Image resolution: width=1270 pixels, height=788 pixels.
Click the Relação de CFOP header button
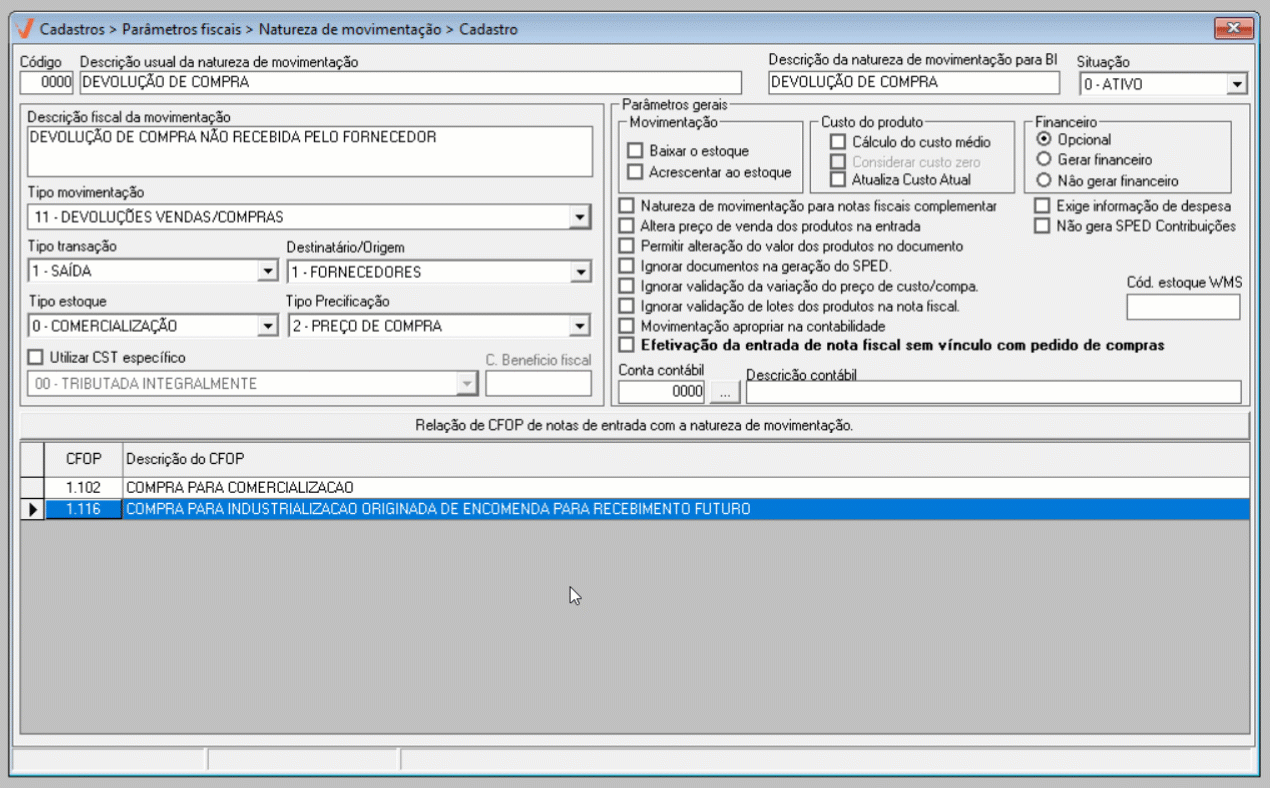(x=634, y=425)
